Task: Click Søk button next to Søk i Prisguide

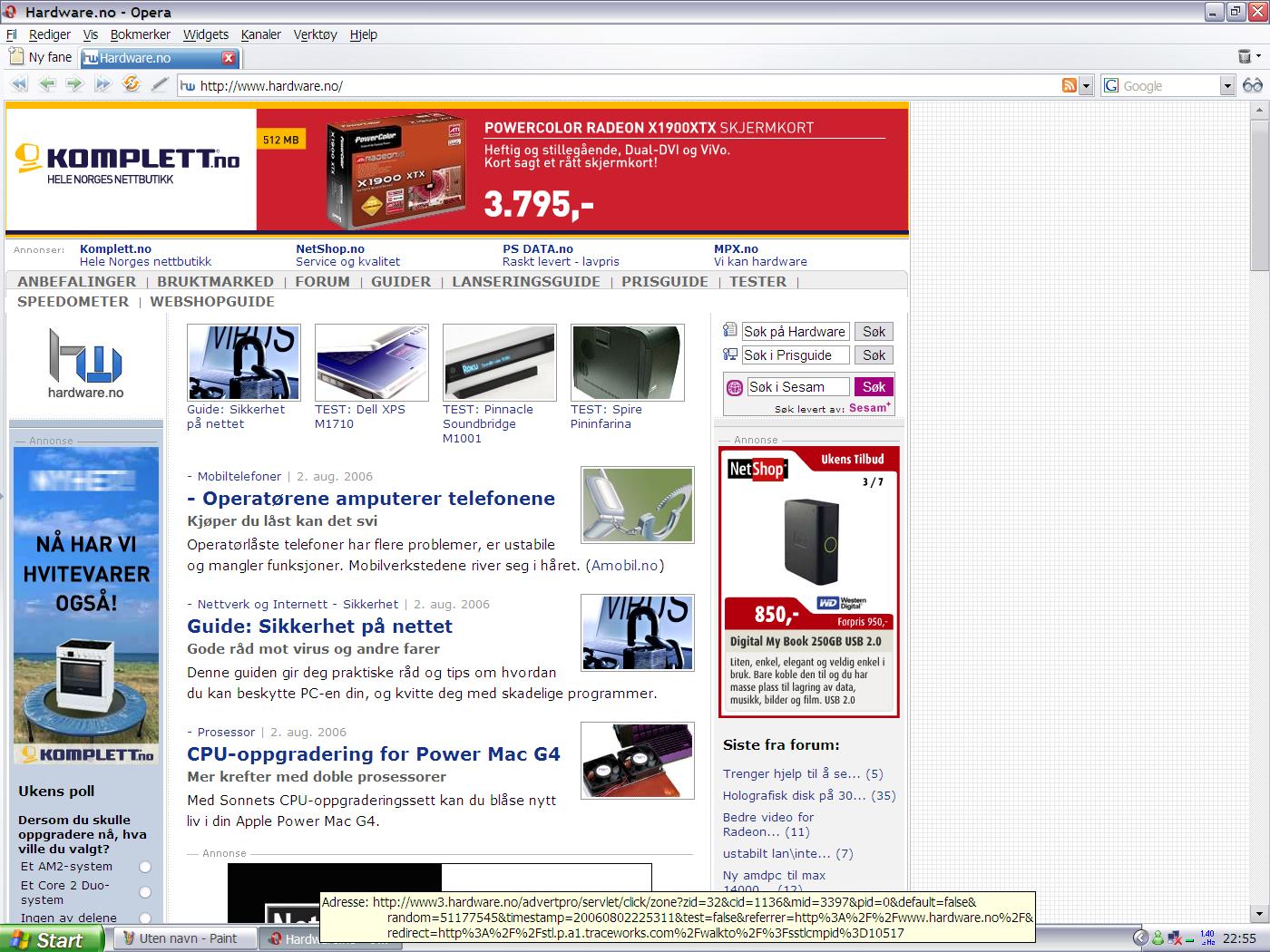Action: pyautogui.click(x=874, y=355)
